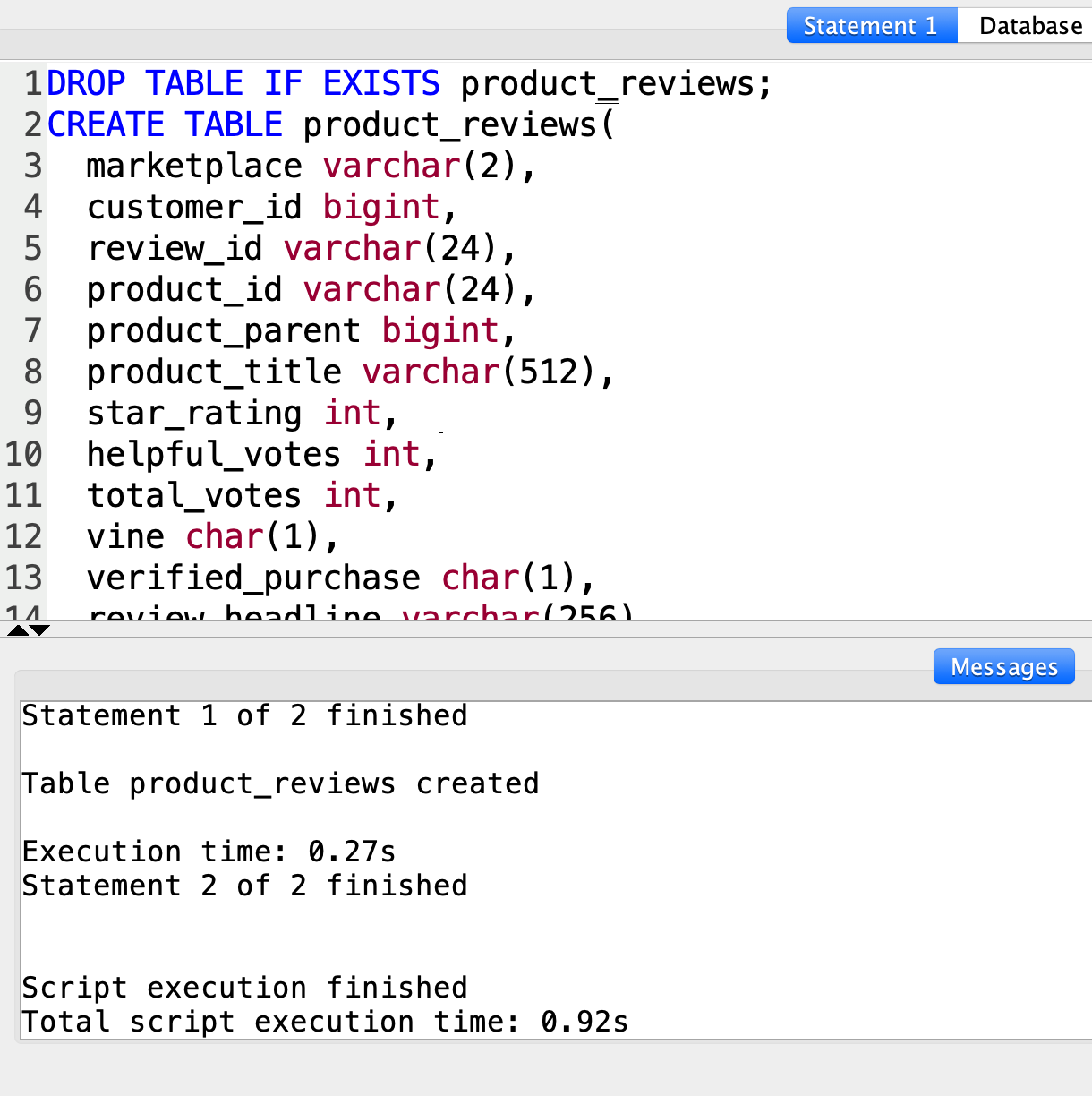Click the verified_purchase column line

(253, 577)
